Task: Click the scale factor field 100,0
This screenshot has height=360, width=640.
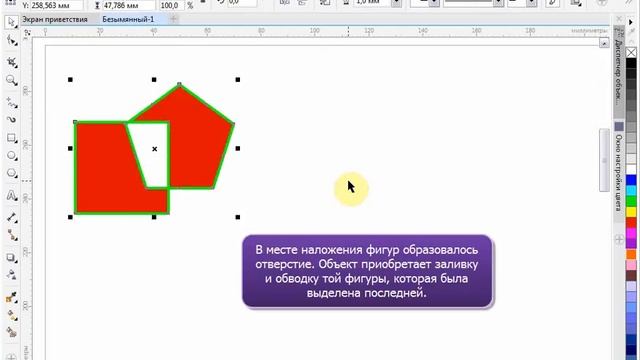Action: (x=171, y=5)
